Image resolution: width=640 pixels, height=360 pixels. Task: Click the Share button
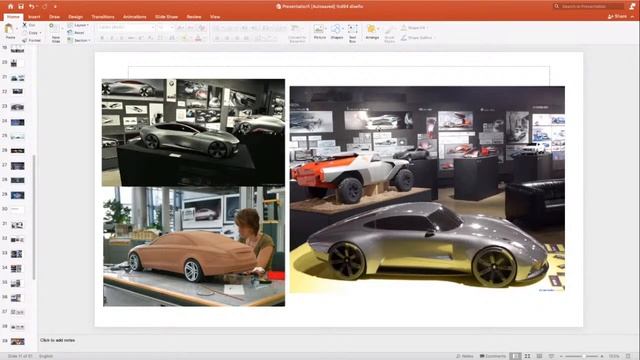pos(617,16)
